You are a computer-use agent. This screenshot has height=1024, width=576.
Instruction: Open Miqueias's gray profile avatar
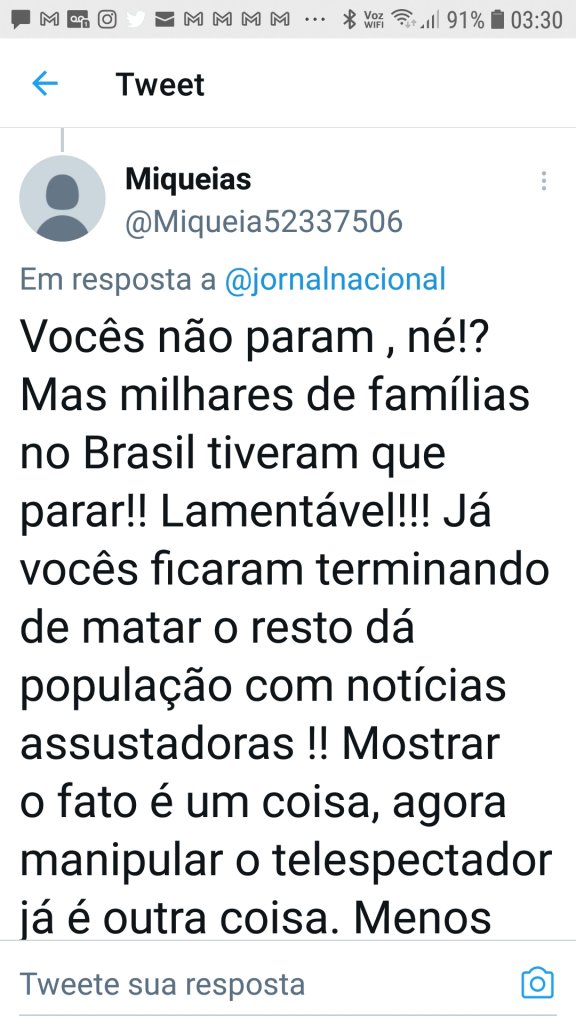(62, 199)
